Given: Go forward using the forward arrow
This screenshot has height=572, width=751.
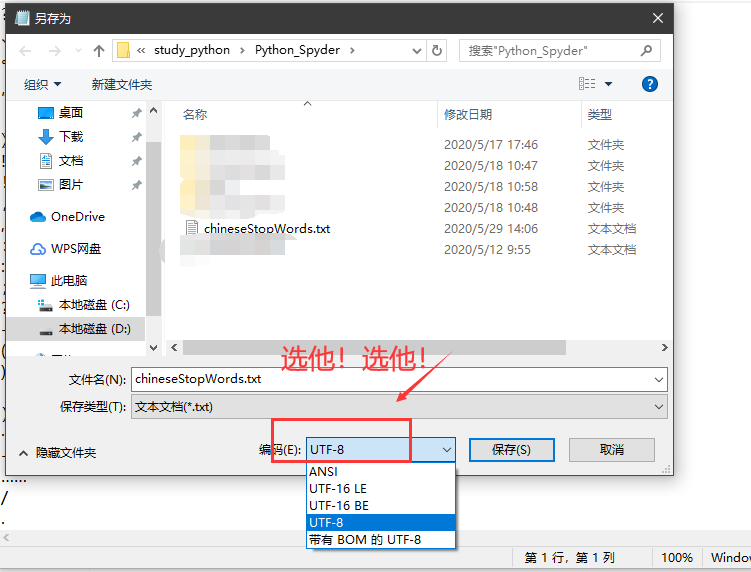Looking at the screenshot, I should pyautogui.click(x=55, y=51).
